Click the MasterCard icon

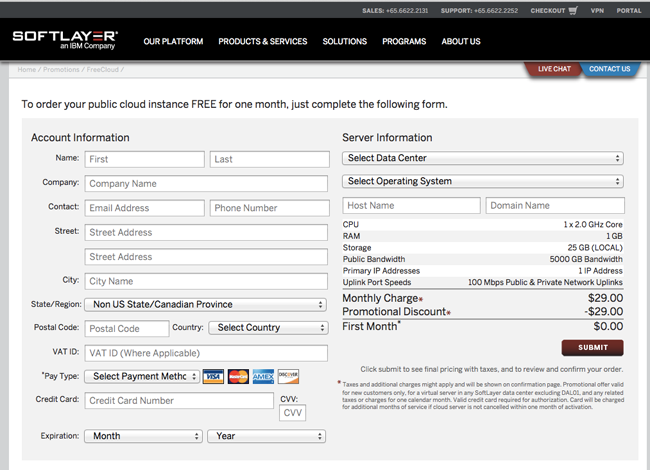click(238, 377)
